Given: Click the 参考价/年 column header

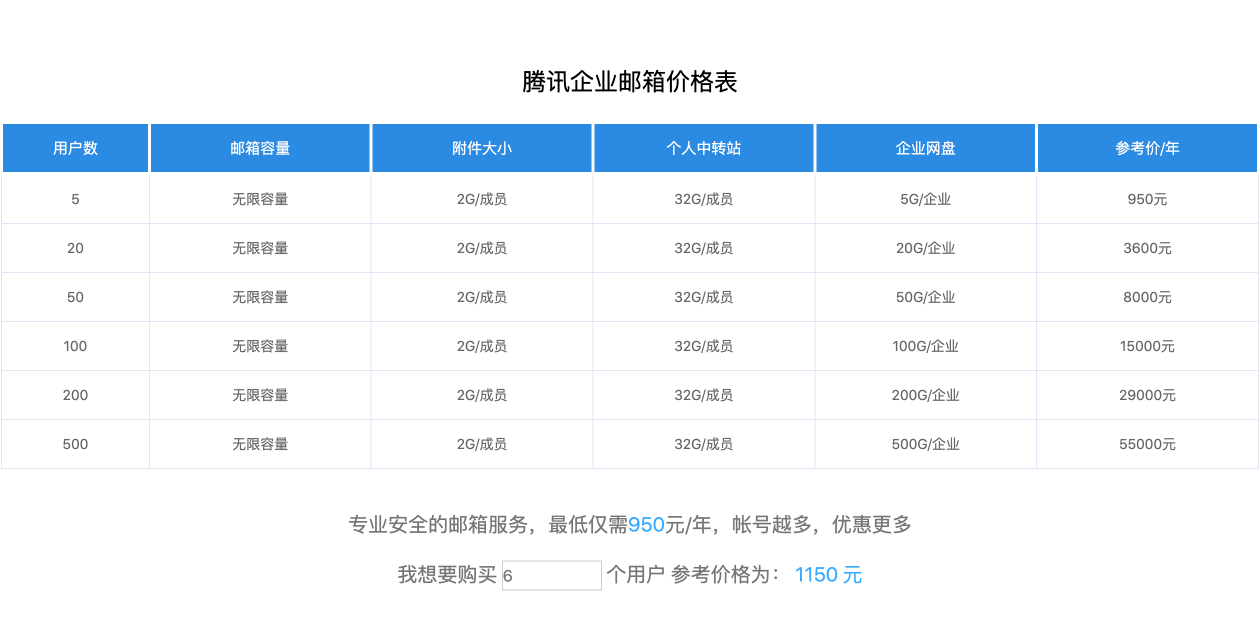Looking at the screenshot, I should click(x=1147, y=148).
